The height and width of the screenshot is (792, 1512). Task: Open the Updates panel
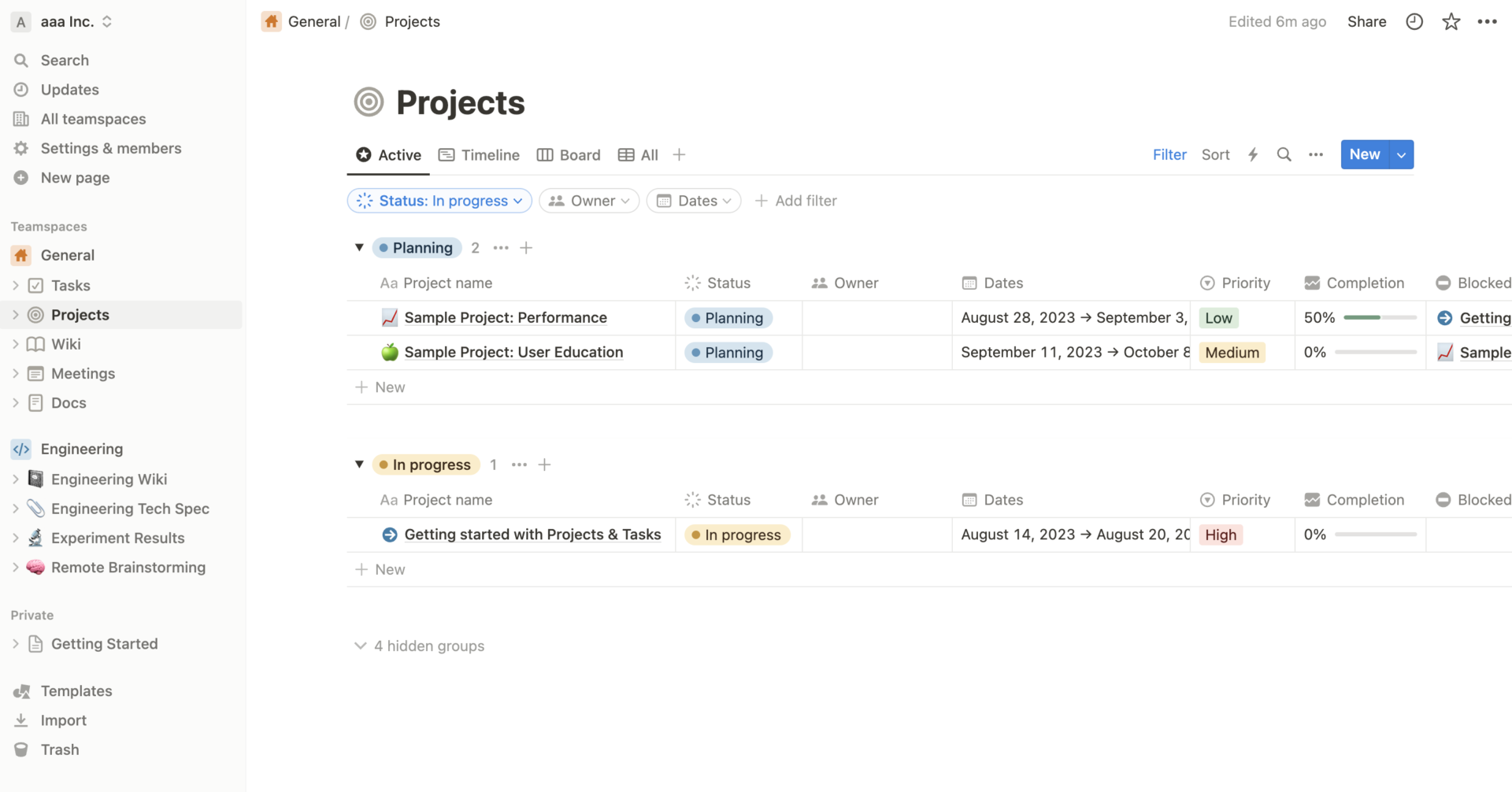coord(69,89)
